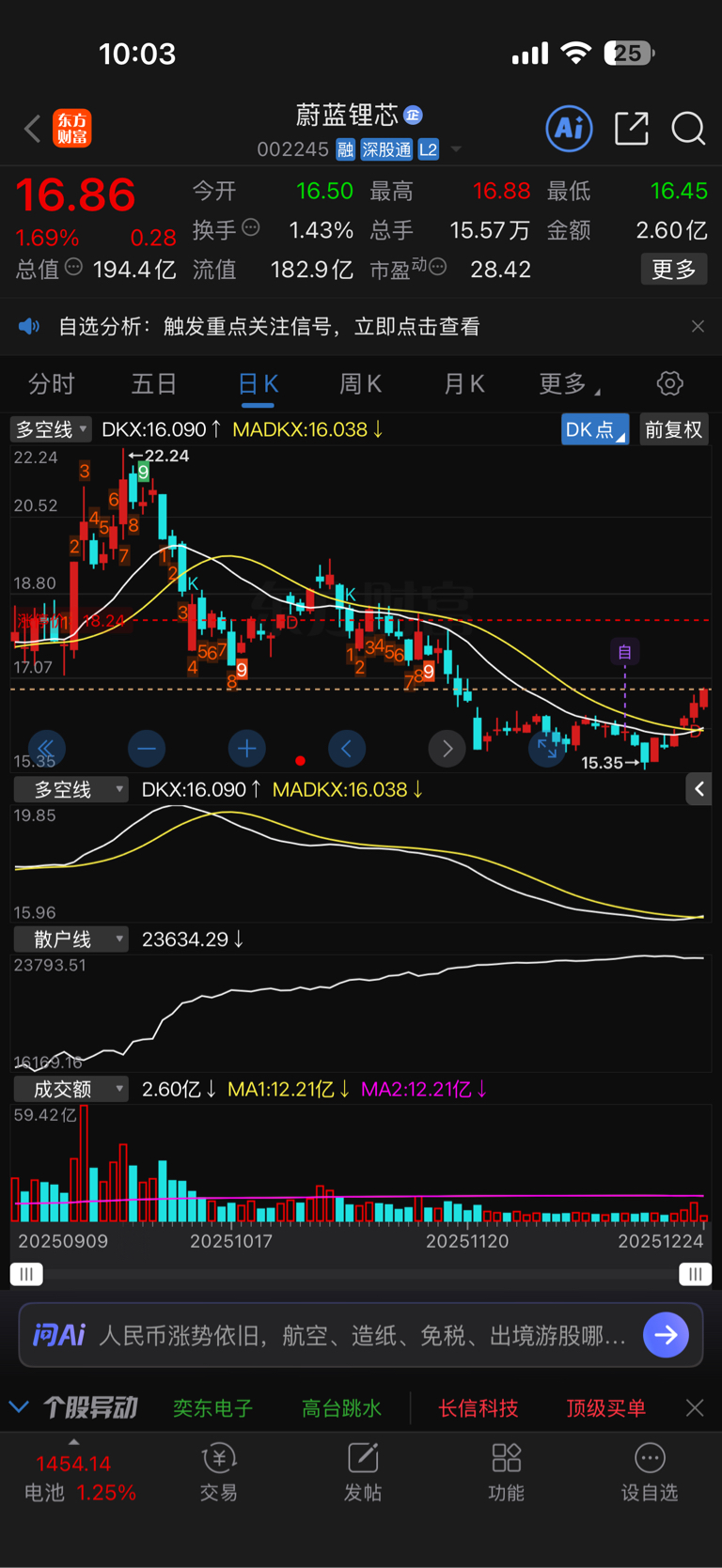Open main chart 多空线 indicator dropdown
722x1568 pixels.
[x=51, y=429]
